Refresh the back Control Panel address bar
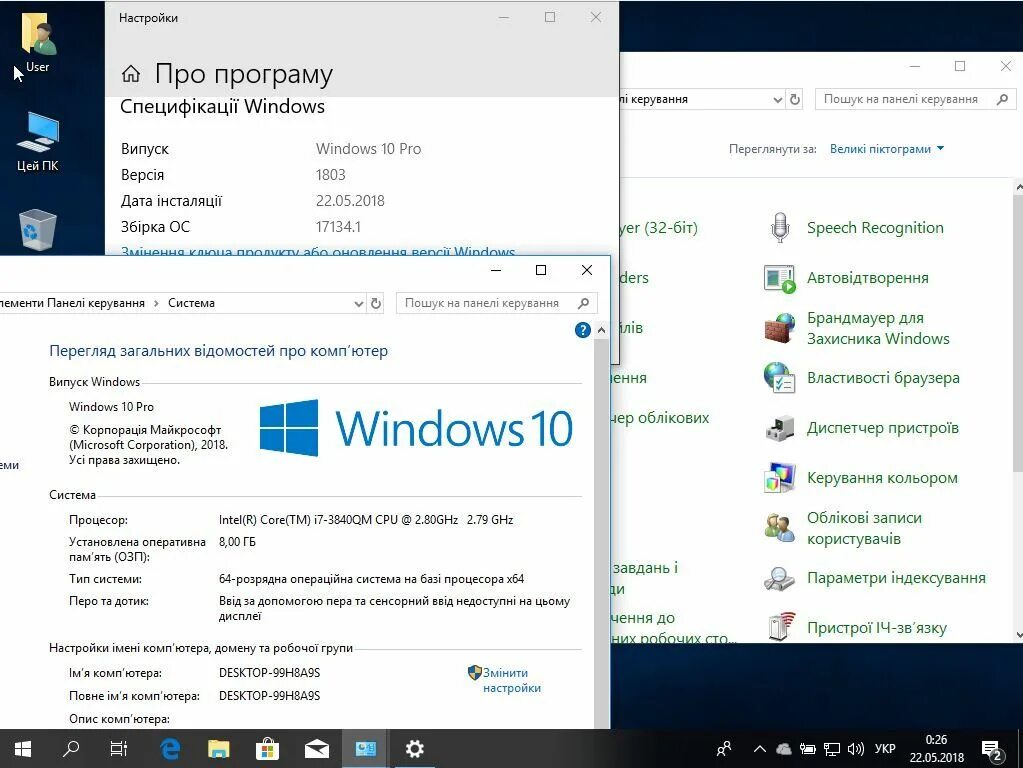Viewport: 1023px width, 768px height. 795,99
